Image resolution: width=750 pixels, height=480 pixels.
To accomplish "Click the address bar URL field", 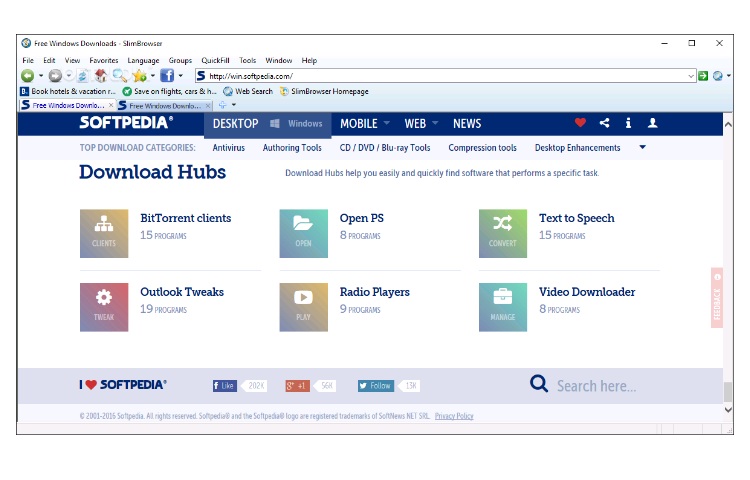I will pyautogui.click(x=445, y=76).
